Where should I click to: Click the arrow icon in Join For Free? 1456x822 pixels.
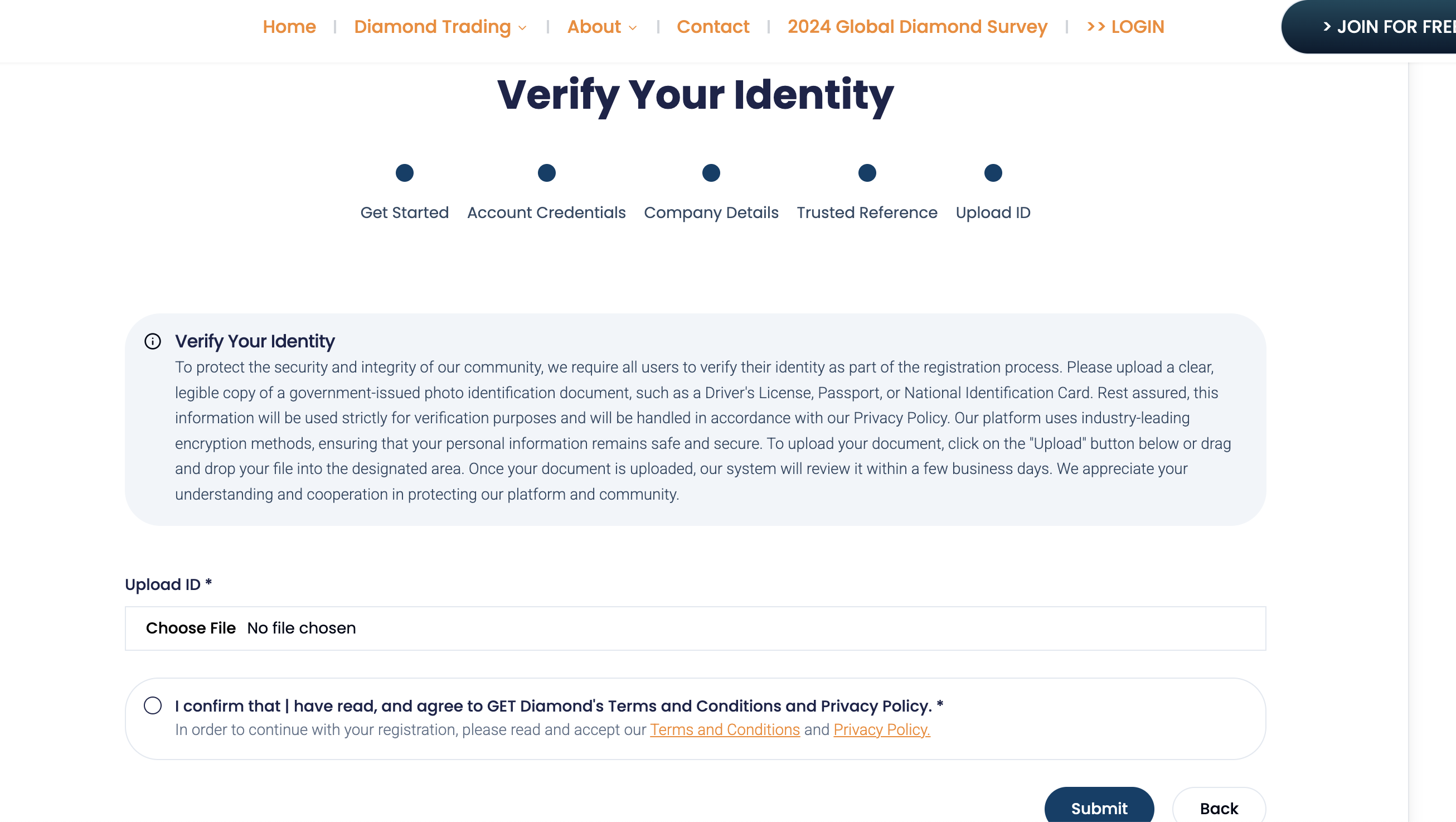(1327, 27)
